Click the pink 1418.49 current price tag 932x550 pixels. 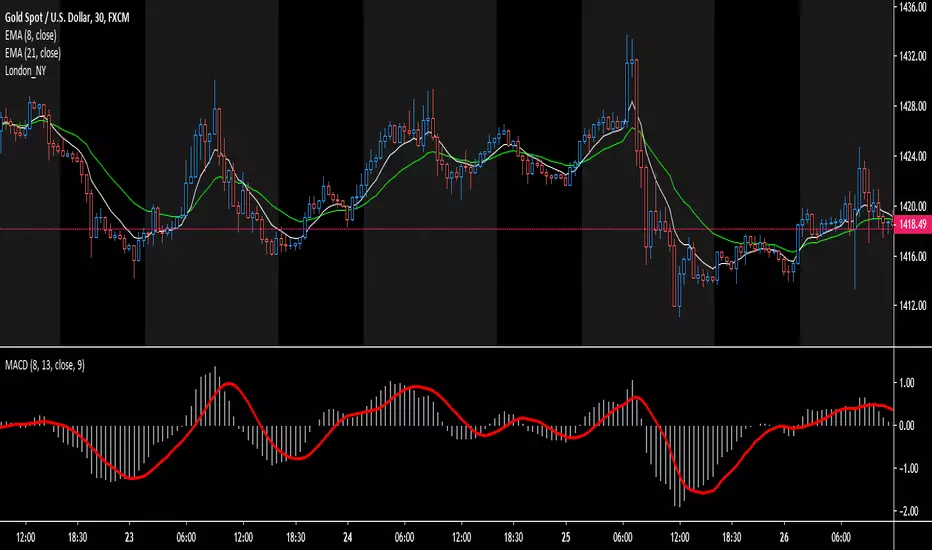(x=912, y=224)
